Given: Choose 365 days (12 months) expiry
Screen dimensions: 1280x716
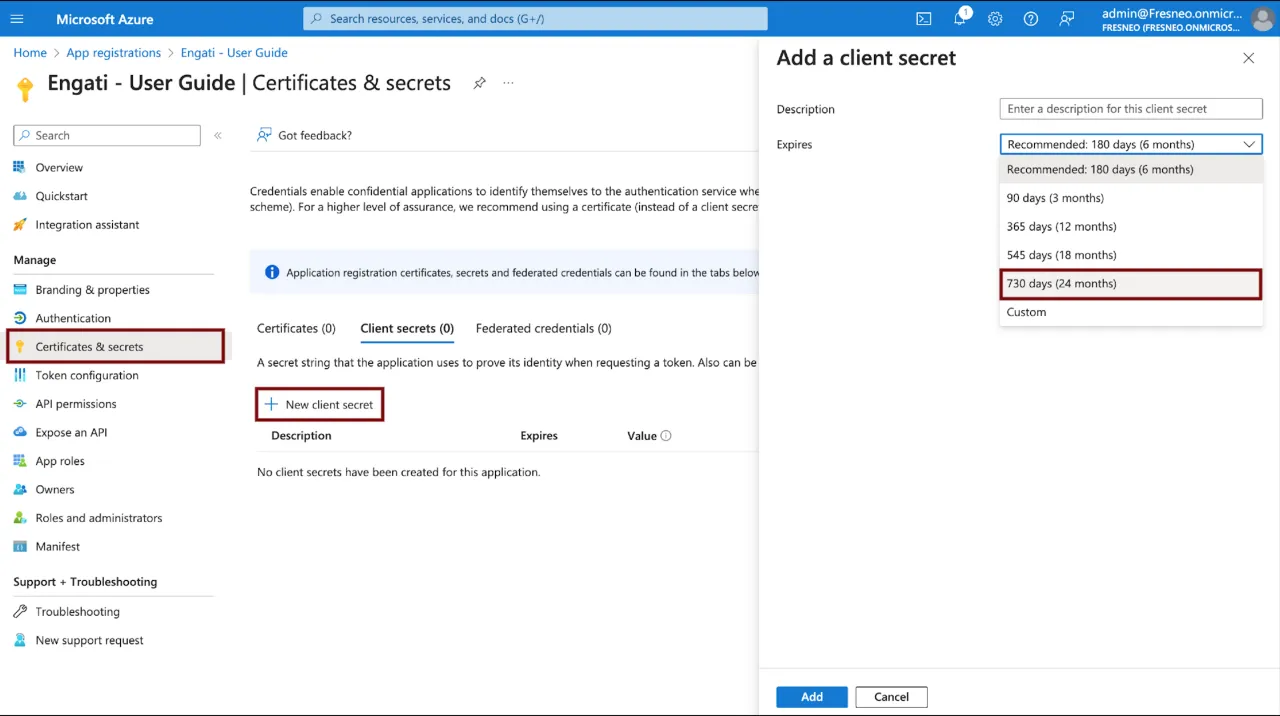Looking at the screenshot, I should pyautogui.click(x=1131, y=226).
